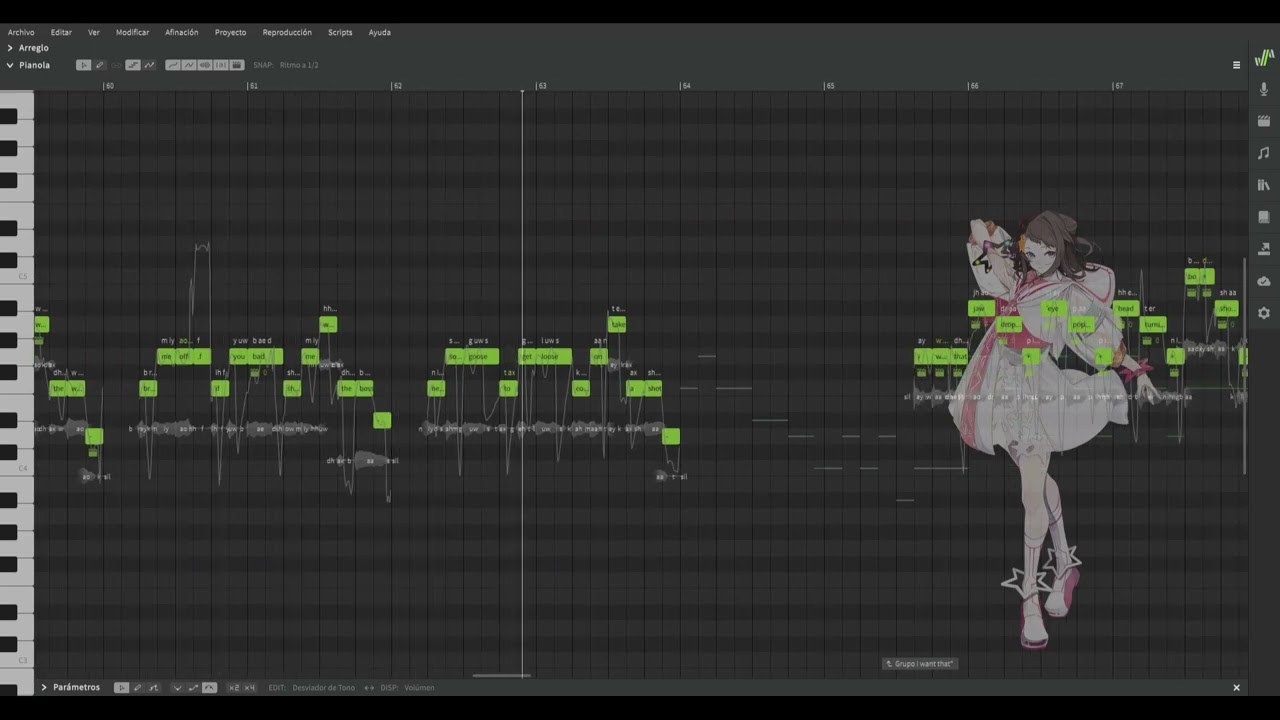The height and width of the screenshot is (720, 1280).
Task: Toggle the stepped note view button
Action: pyautogui.click(x=133, y=65)
